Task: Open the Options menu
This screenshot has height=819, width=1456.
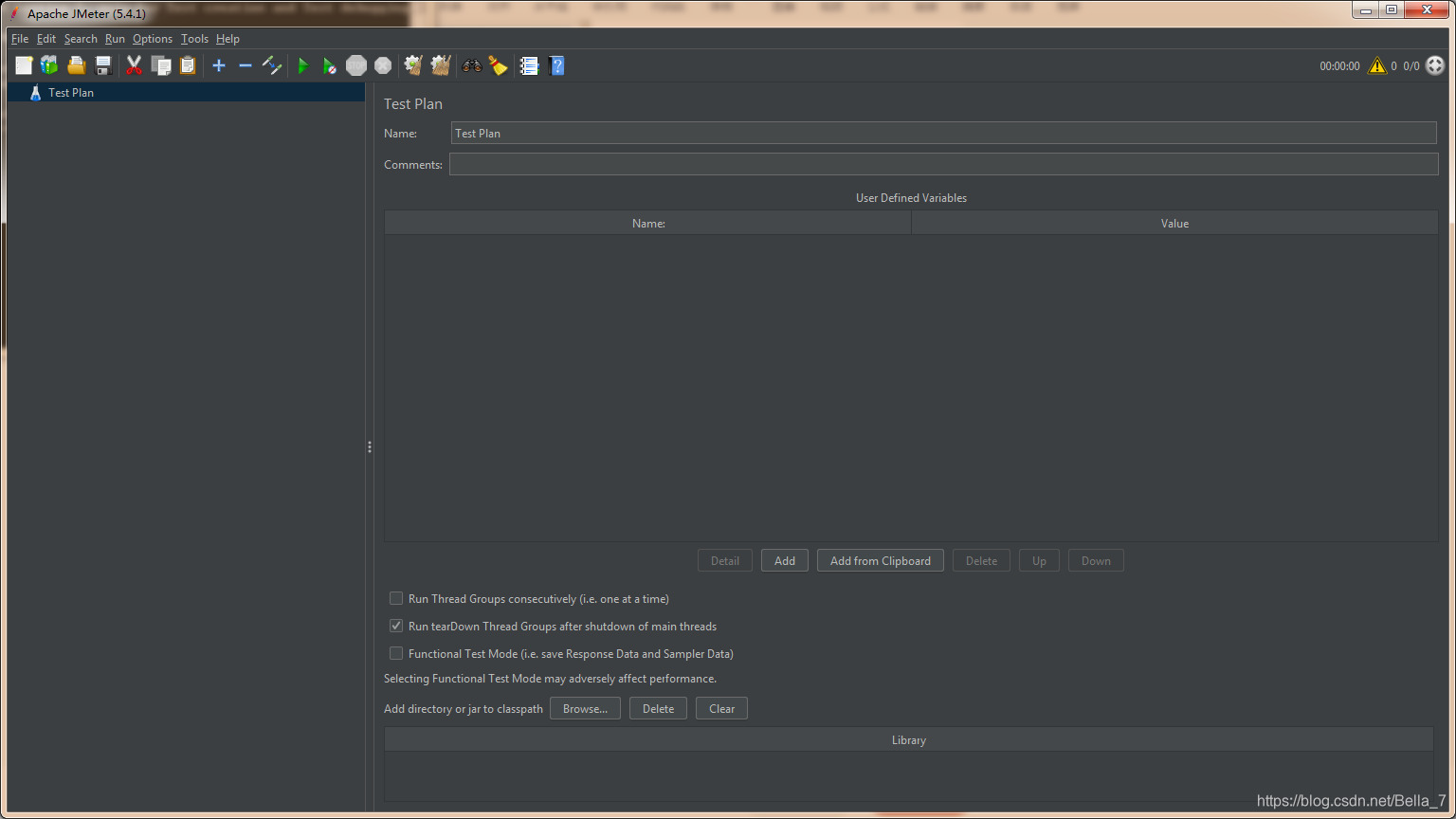Action: point(153,39)
